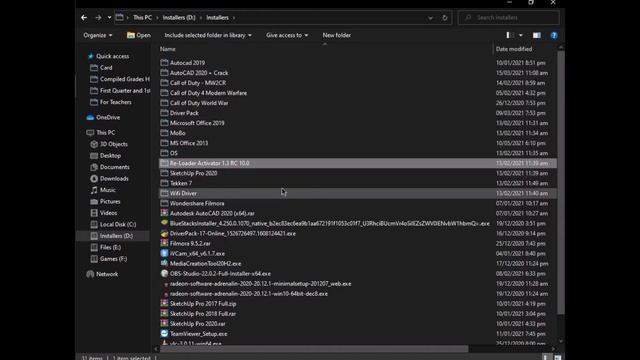The image size is (640, 360).
Task: Change view layout icon
Action: point(510,36)
